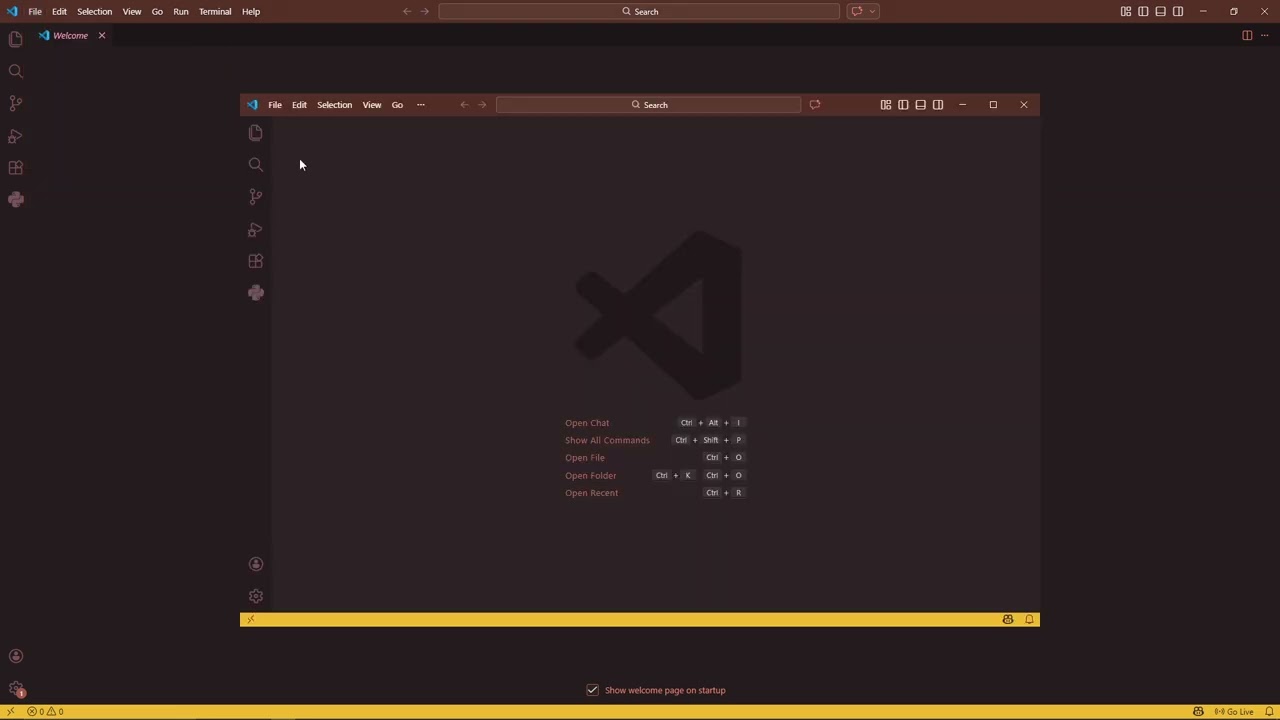This screenshot has width=1280, height=720.
Task: Toggle Primary Side Bar in back window
Action: (x=1143, y=12)
